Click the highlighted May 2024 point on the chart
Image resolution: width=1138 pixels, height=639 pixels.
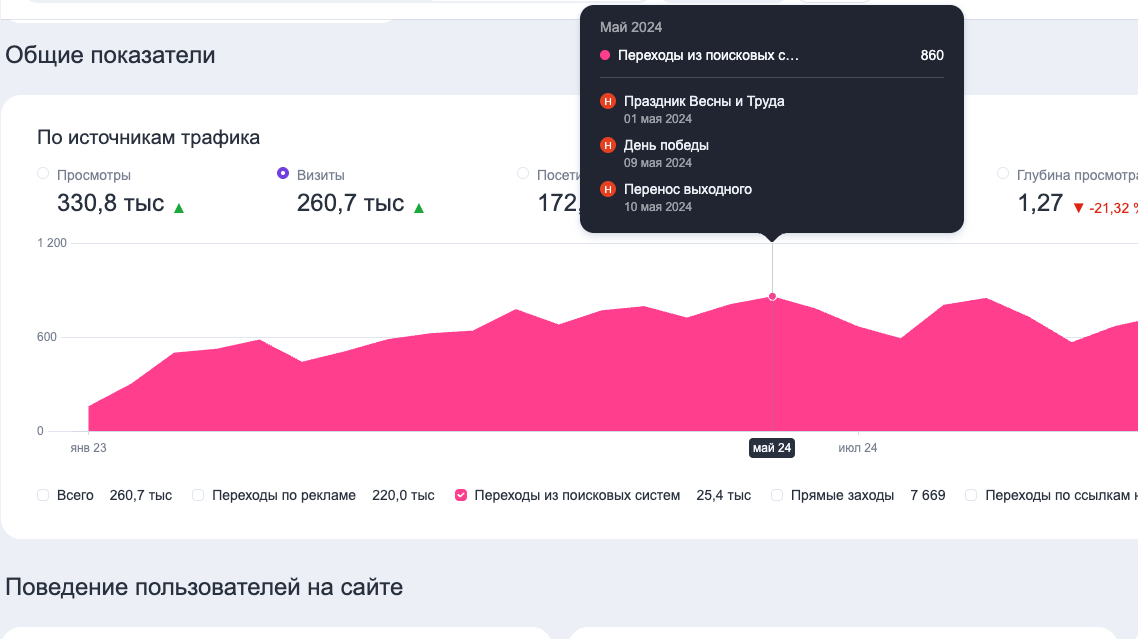coord(772,297)
